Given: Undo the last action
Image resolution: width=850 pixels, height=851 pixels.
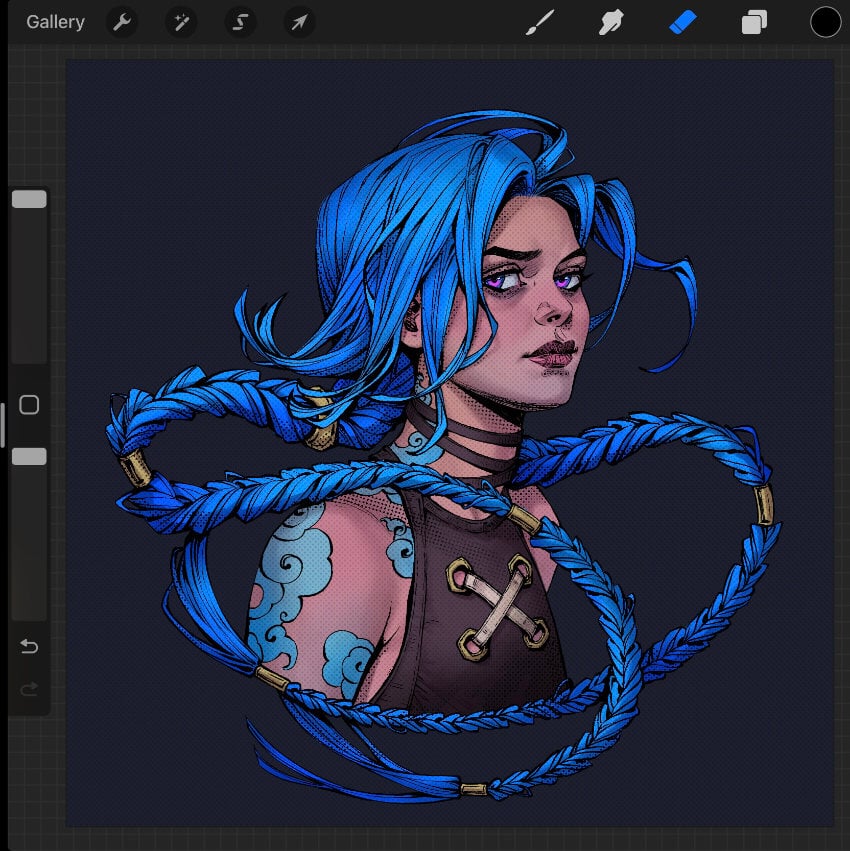Looking at the screenshot, I should [29, 646].
